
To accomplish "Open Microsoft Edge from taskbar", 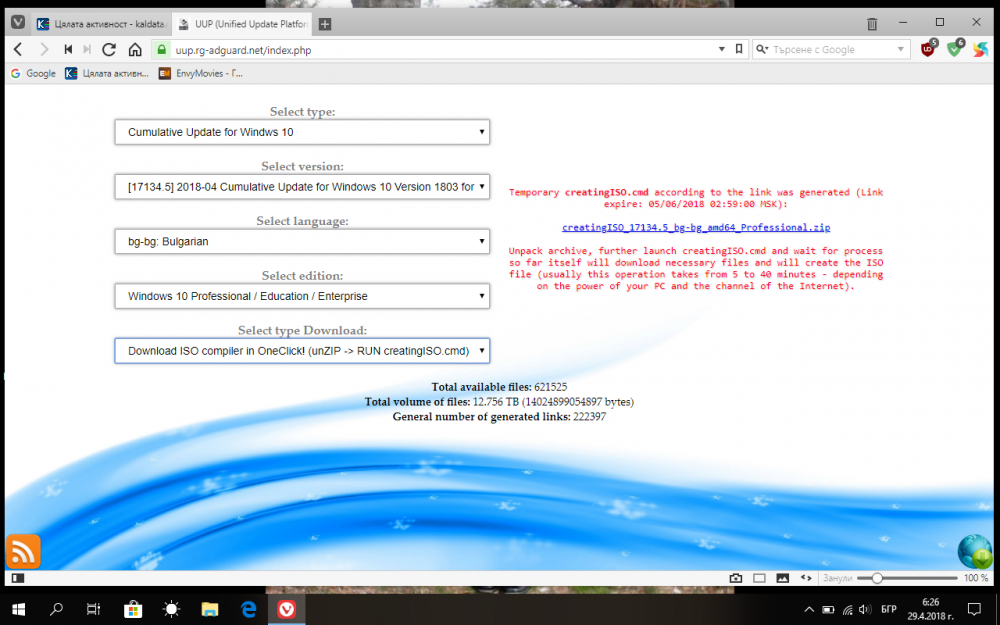I will 248,609.
